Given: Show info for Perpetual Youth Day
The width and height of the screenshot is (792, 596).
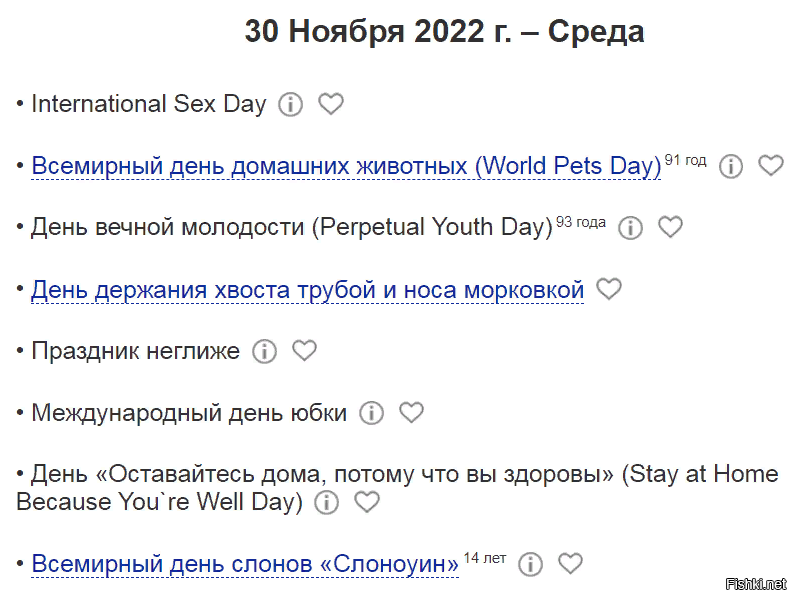Looking at the screenshot, I should coord(630,228).
